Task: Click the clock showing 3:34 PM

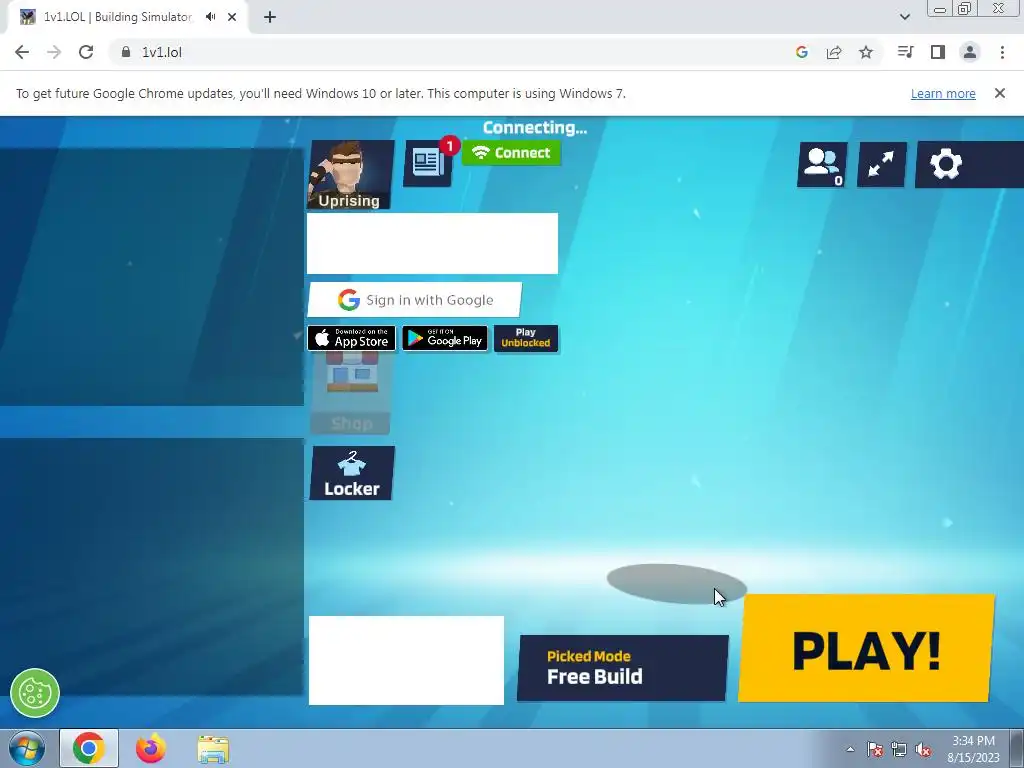Action: point(973,749)
